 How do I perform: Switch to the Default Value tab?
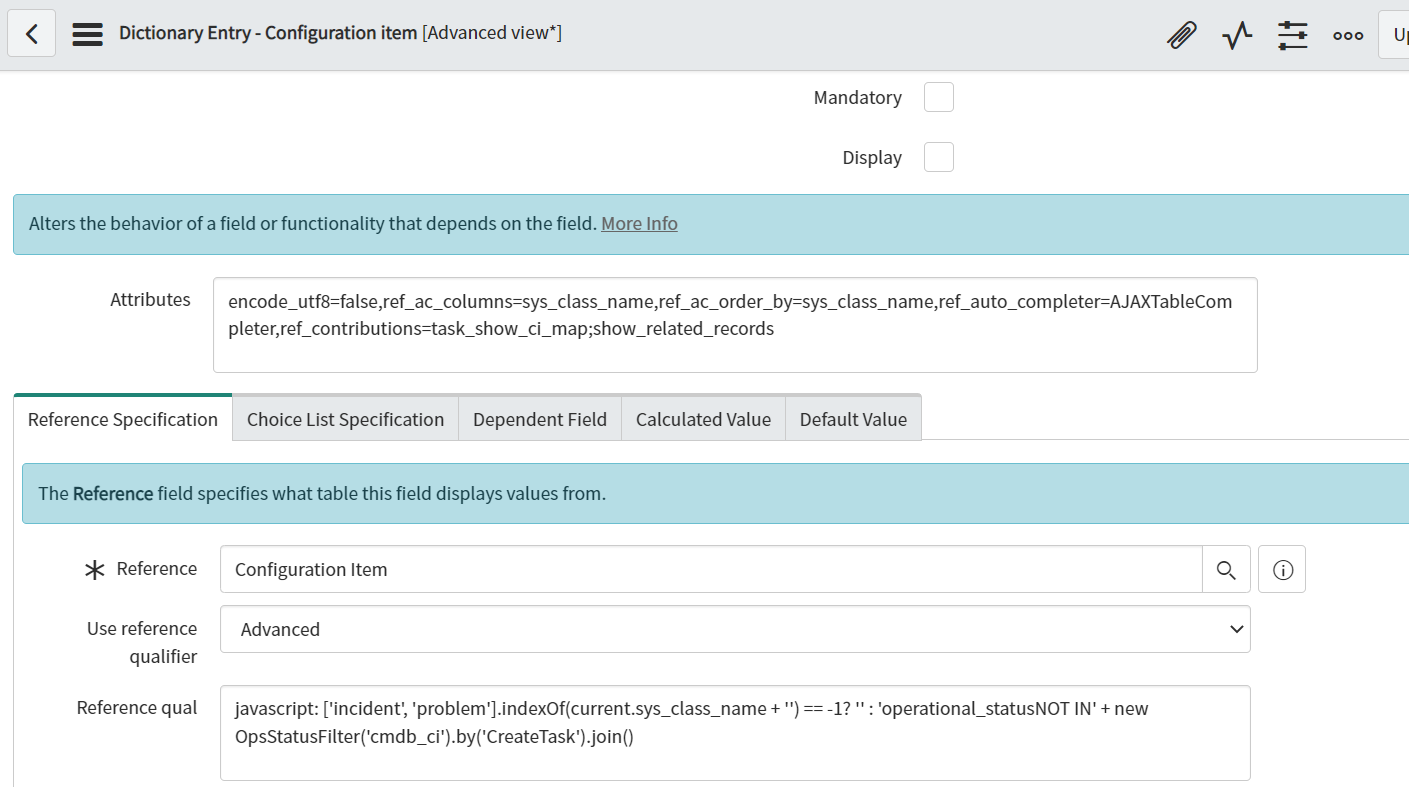[853, 419]
